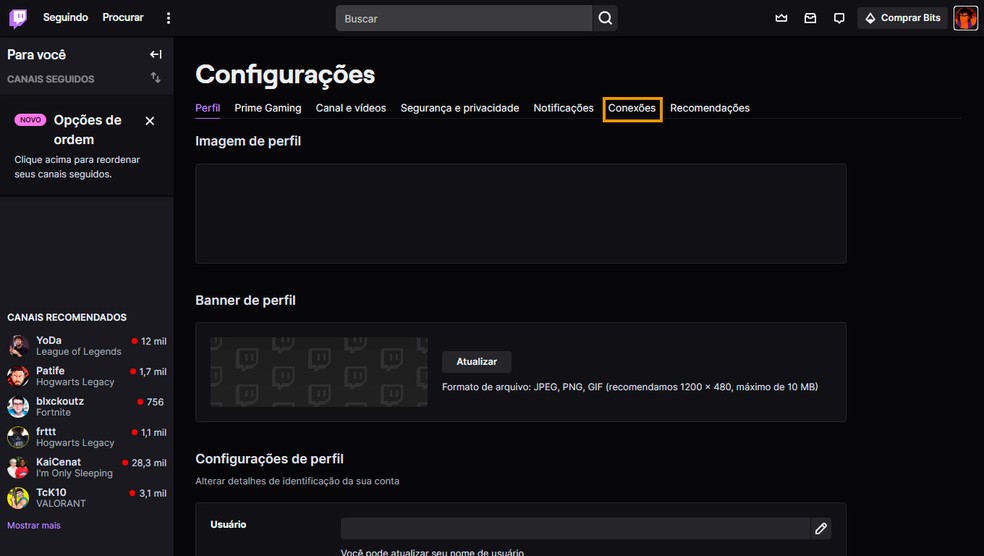Image resolution: width=984 pixels, height=556 pixels.
Task: Dismiss the Opções de ordem tip
Action: pos(150,120)
